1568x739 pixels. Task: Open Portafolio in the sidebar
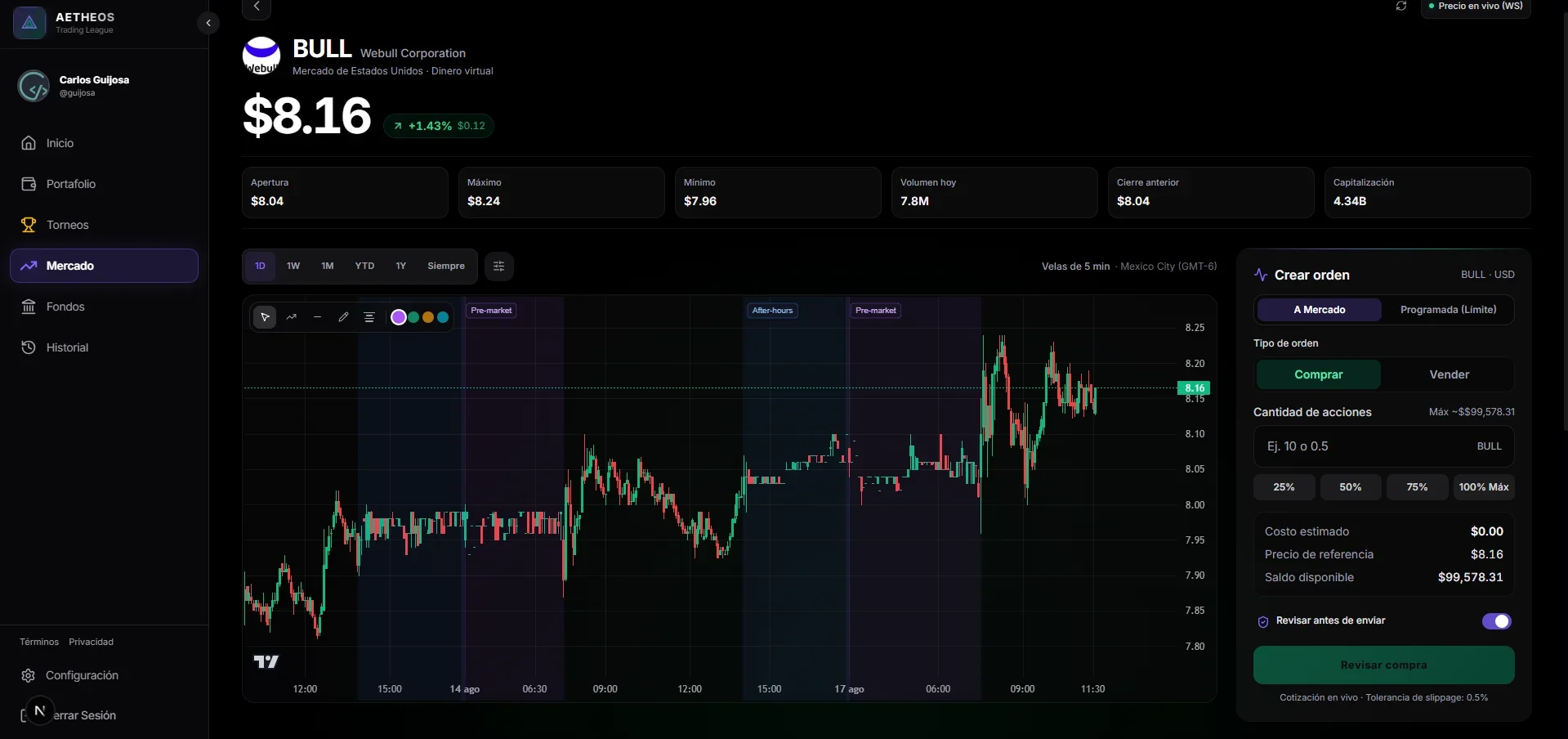[104, 184]
